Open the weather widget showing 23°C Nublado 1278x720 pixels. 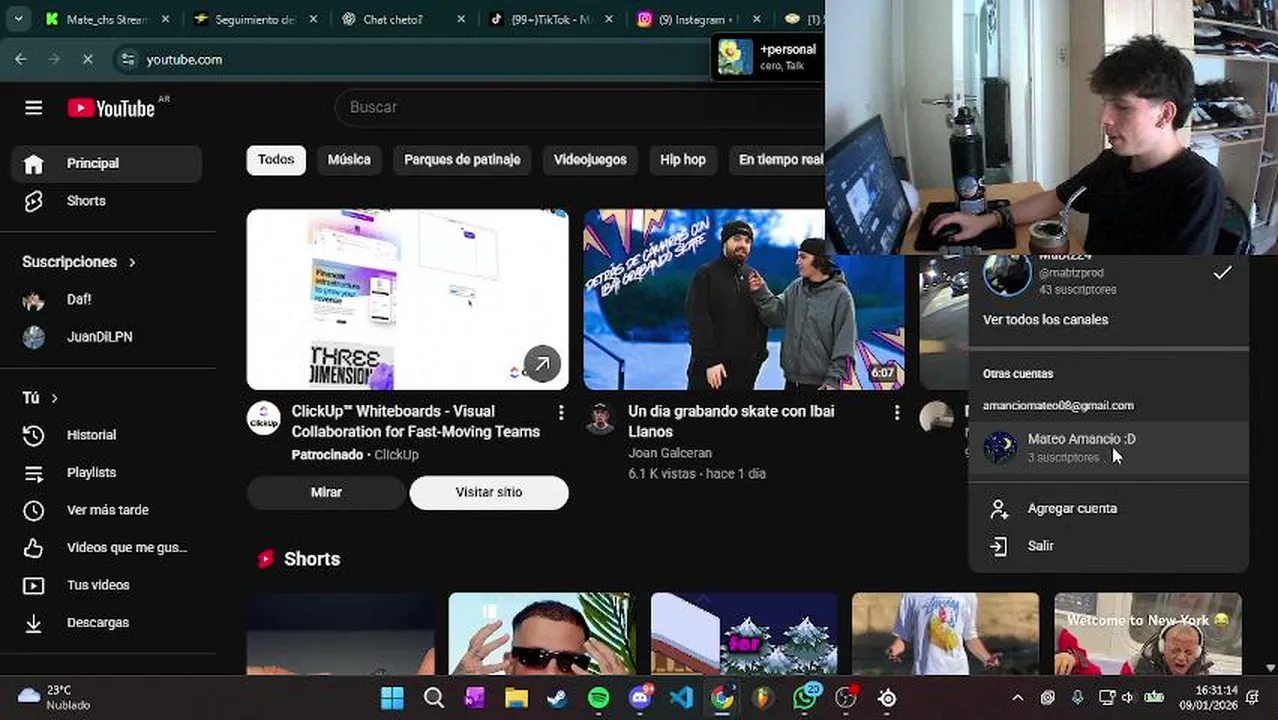click(x=55, y=698)
